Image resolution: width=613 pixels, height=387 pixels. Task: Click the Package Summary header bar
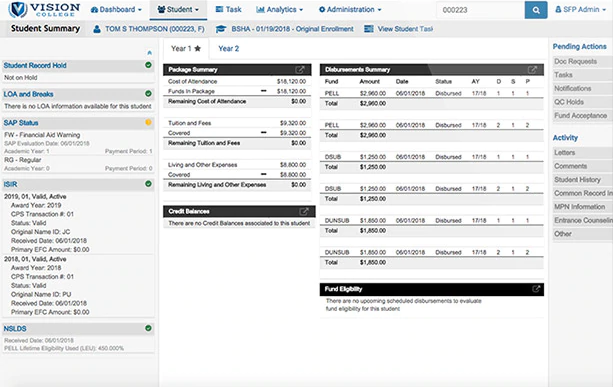click(237, 70)
